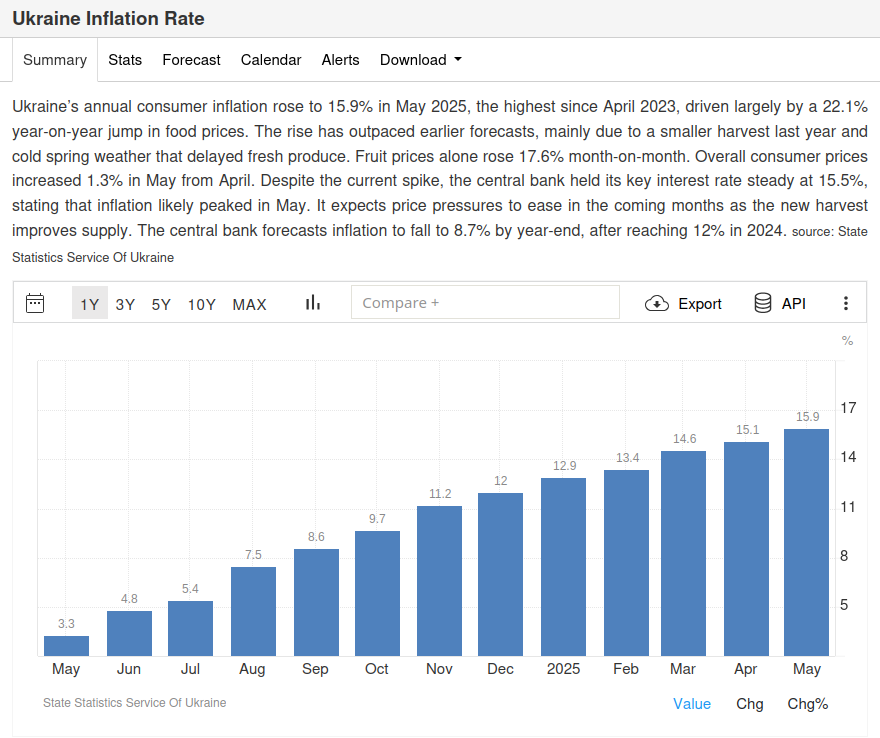
Task: Switch chart to Value view
Action: point(692,704)
